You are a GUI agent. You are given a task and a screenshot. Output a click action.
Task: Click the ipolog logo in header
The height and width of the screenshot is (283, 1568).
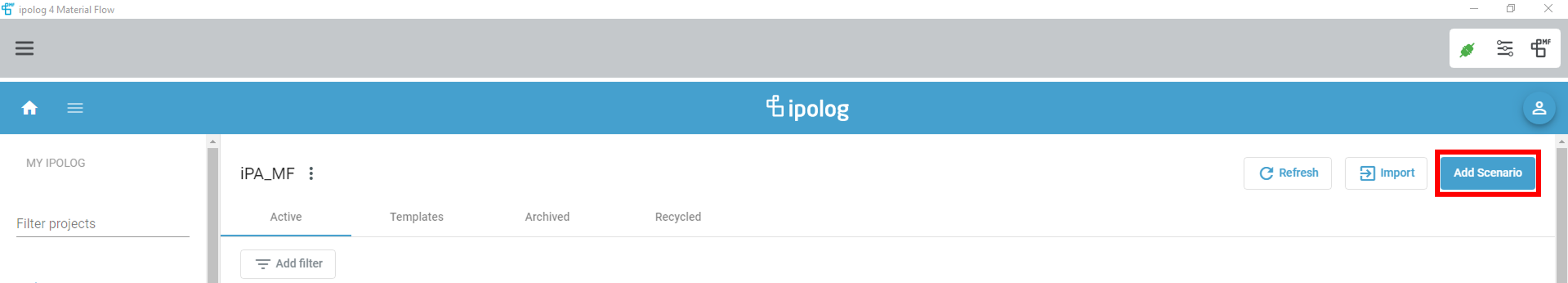807,108
